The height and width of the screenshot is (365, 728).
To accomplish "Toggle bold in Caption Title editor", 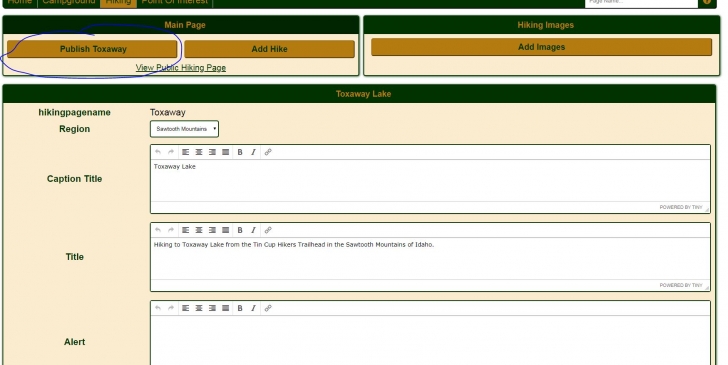I will pos(240,152).
